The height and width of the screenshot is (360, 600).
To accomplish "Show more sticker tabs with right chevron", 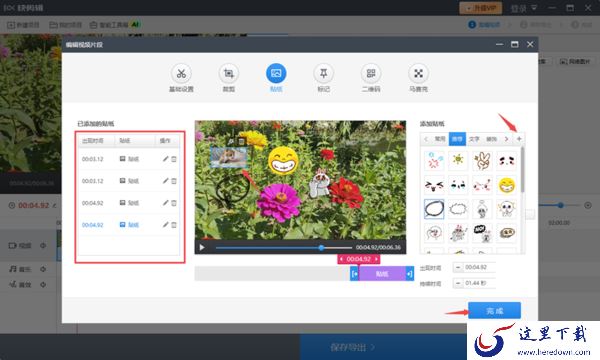I will pos(507,139).
